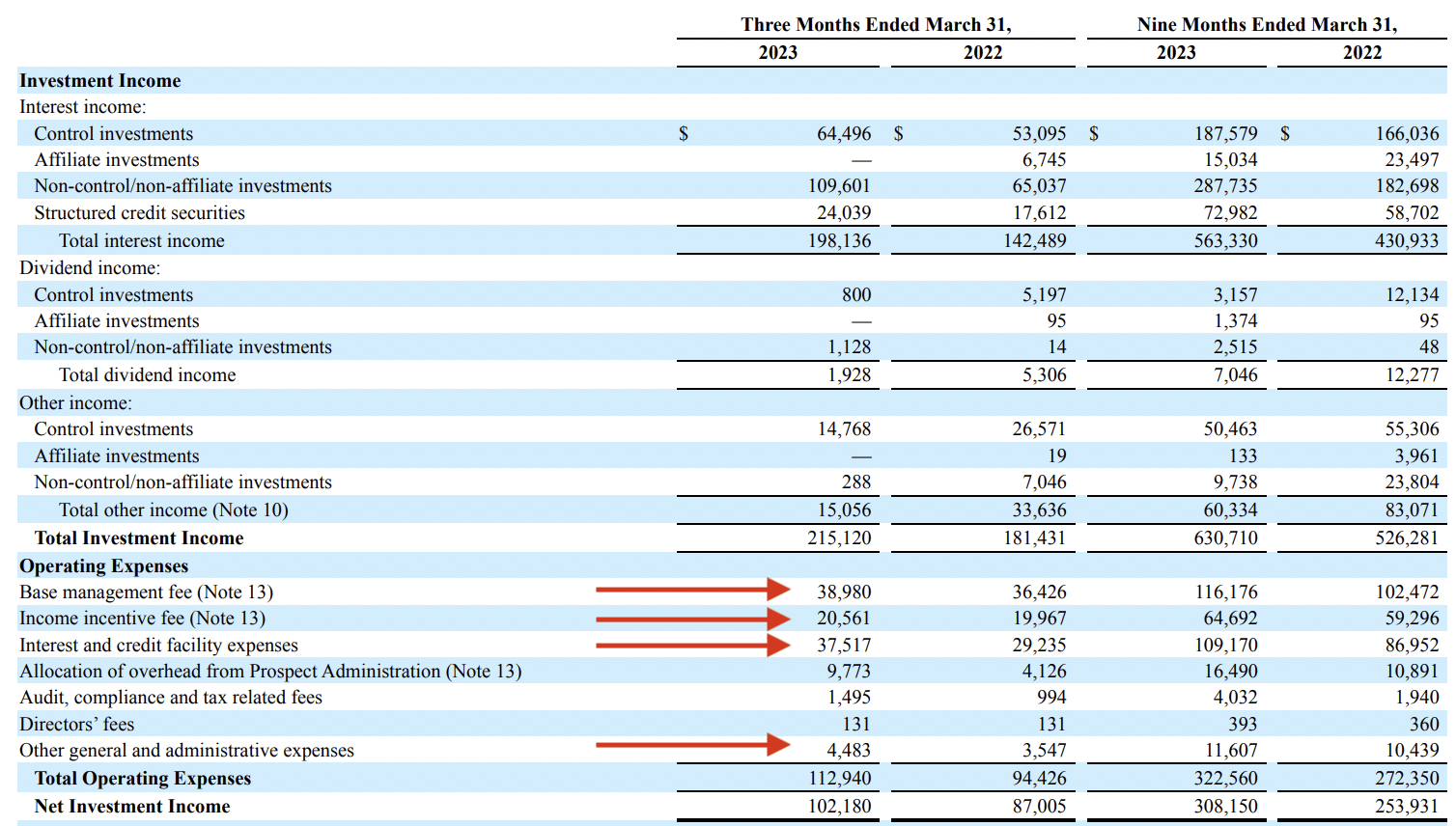Viewport: 1456px width, 826px height.
Task: Click the value 272,350
Action: pos(1407,779)
